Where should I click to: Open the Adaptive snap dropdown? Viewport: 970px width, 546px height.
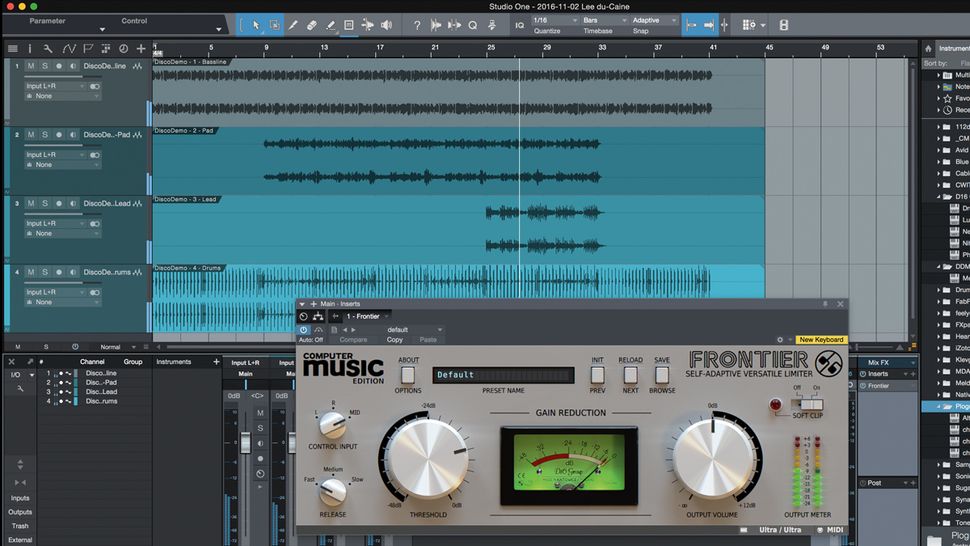click(x=654, y=20)
